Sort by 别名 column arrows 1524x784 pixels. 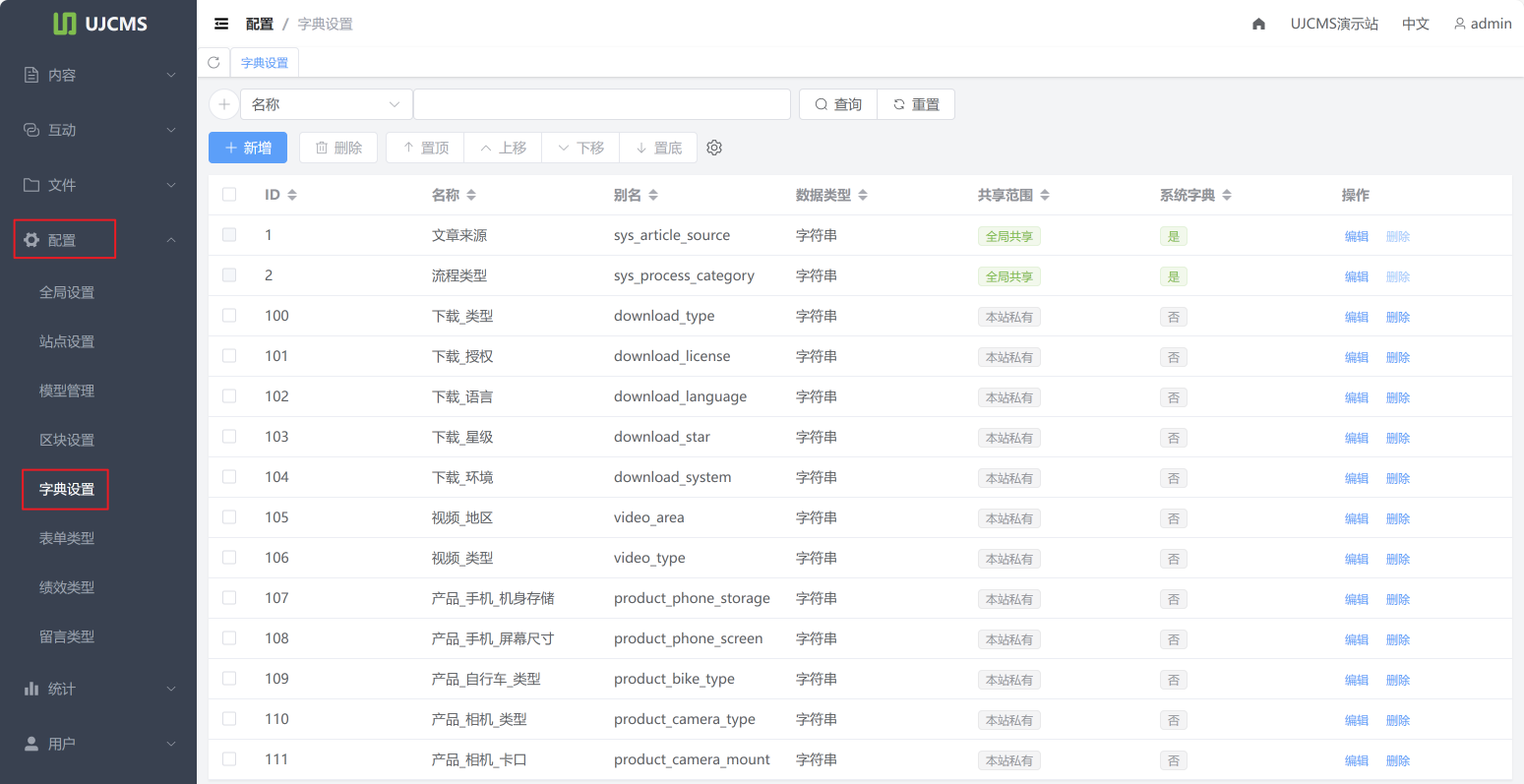click(653, 195)
